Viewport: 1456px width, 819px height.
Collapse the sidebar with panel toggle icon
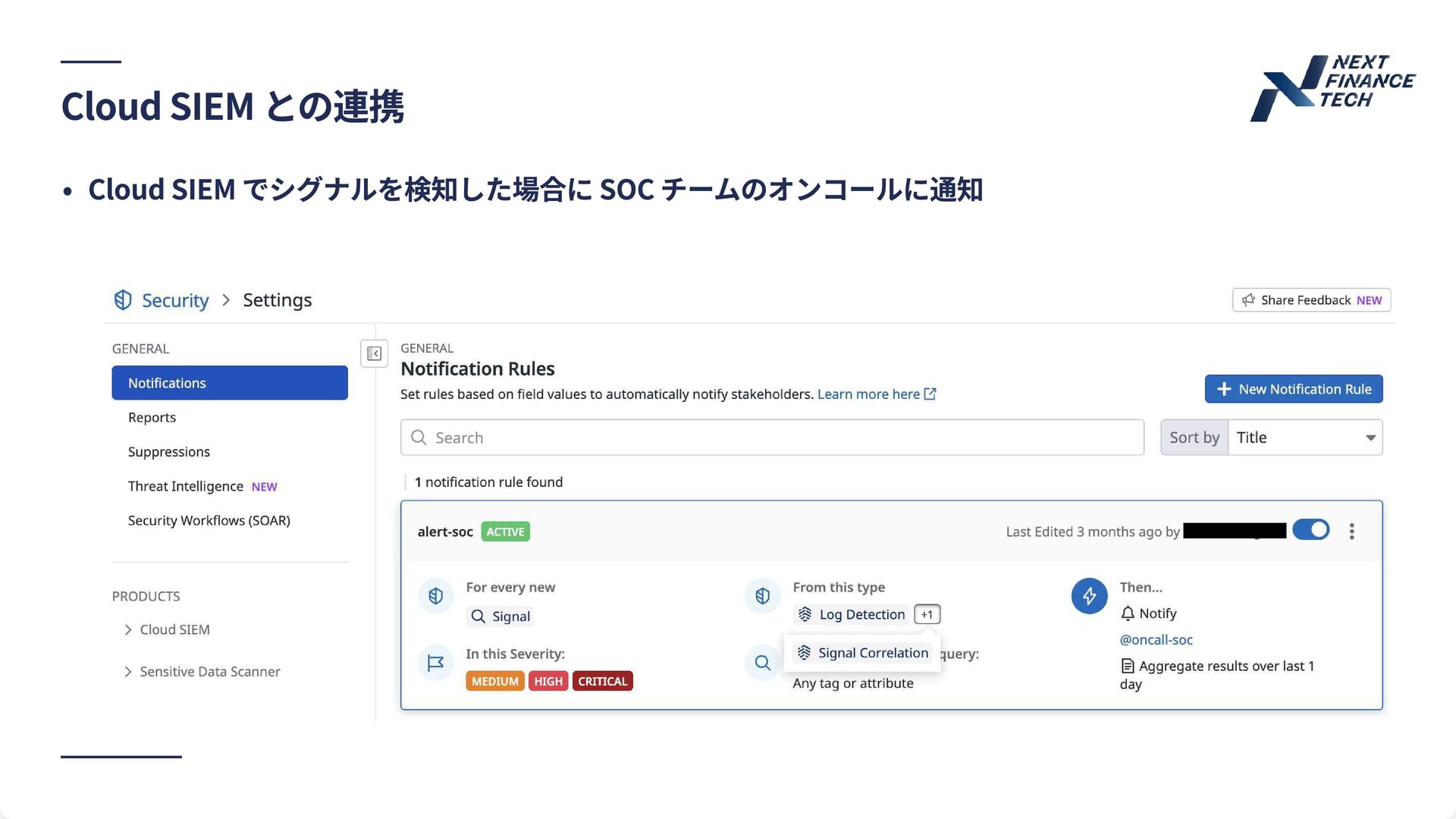point(374,353)
